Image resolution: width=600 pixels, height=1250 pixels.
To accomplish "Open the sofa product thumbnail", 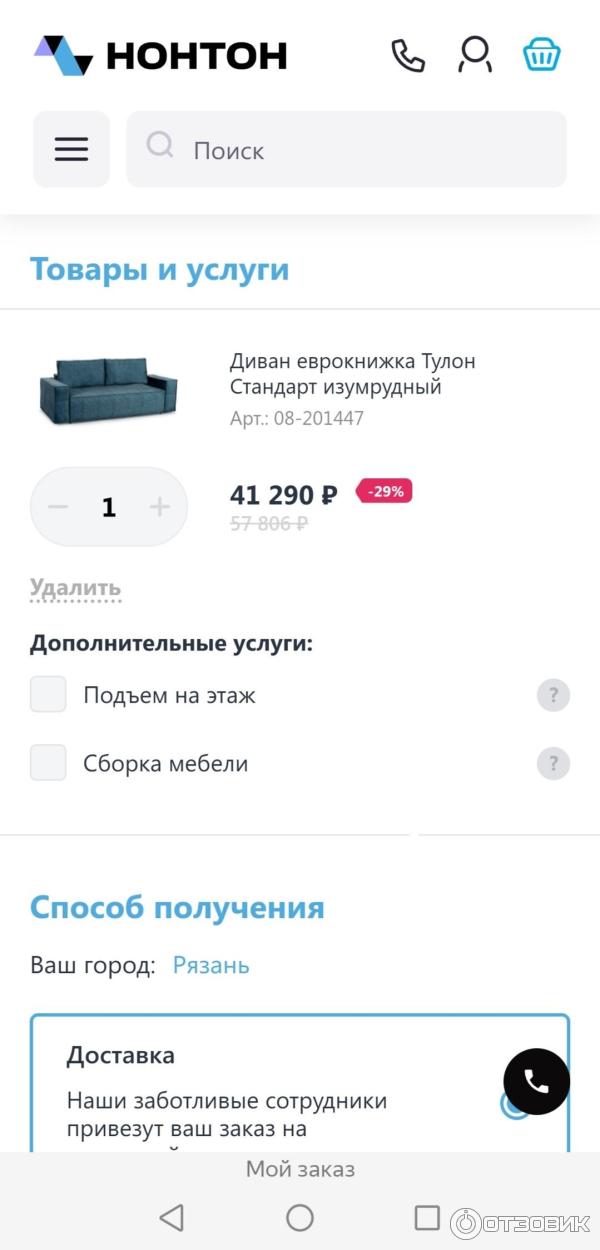I will pyautogui.click(x=108, y=390).
